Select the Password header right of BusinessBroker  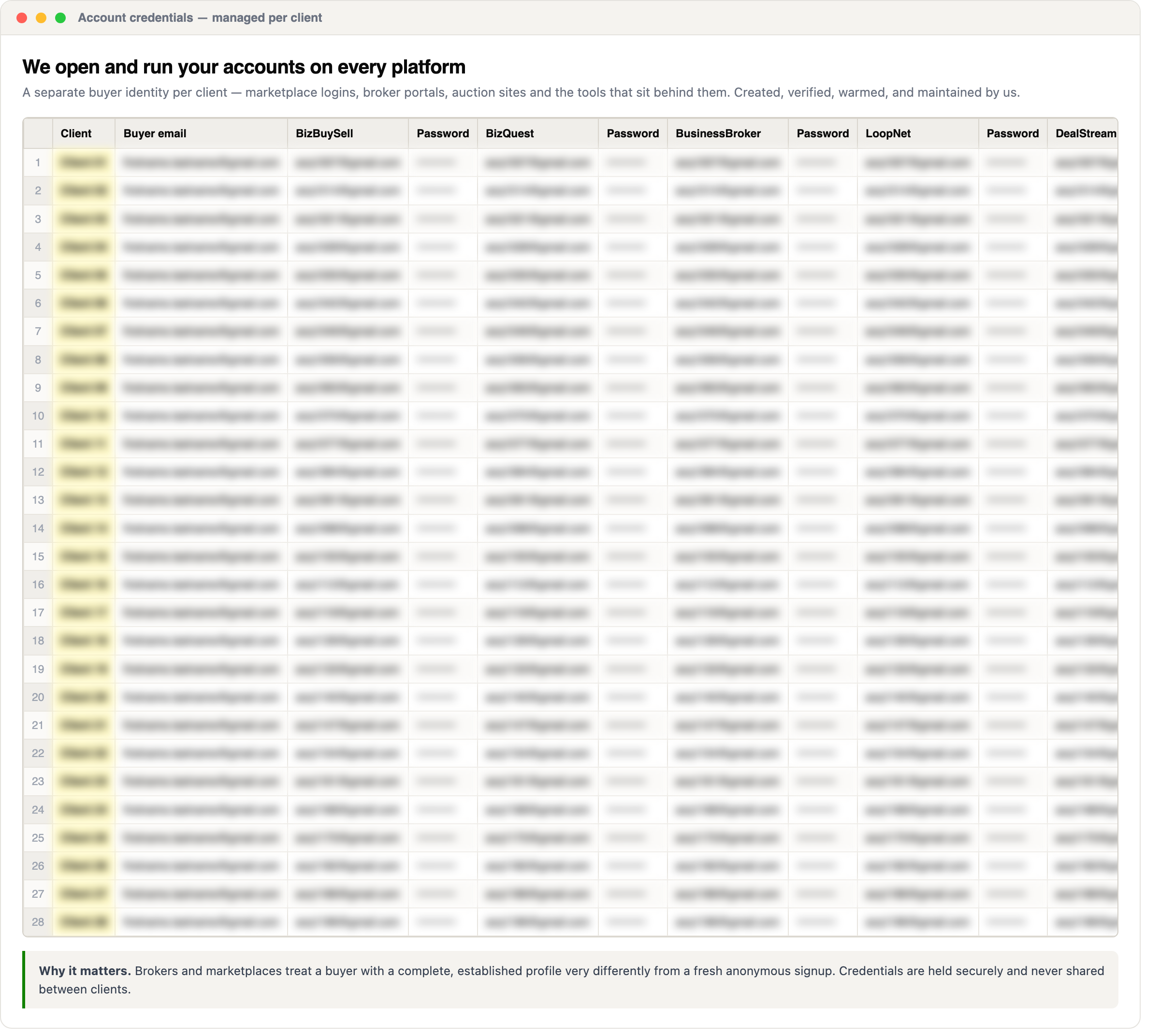pyautogui.click(x=823, y=134)
